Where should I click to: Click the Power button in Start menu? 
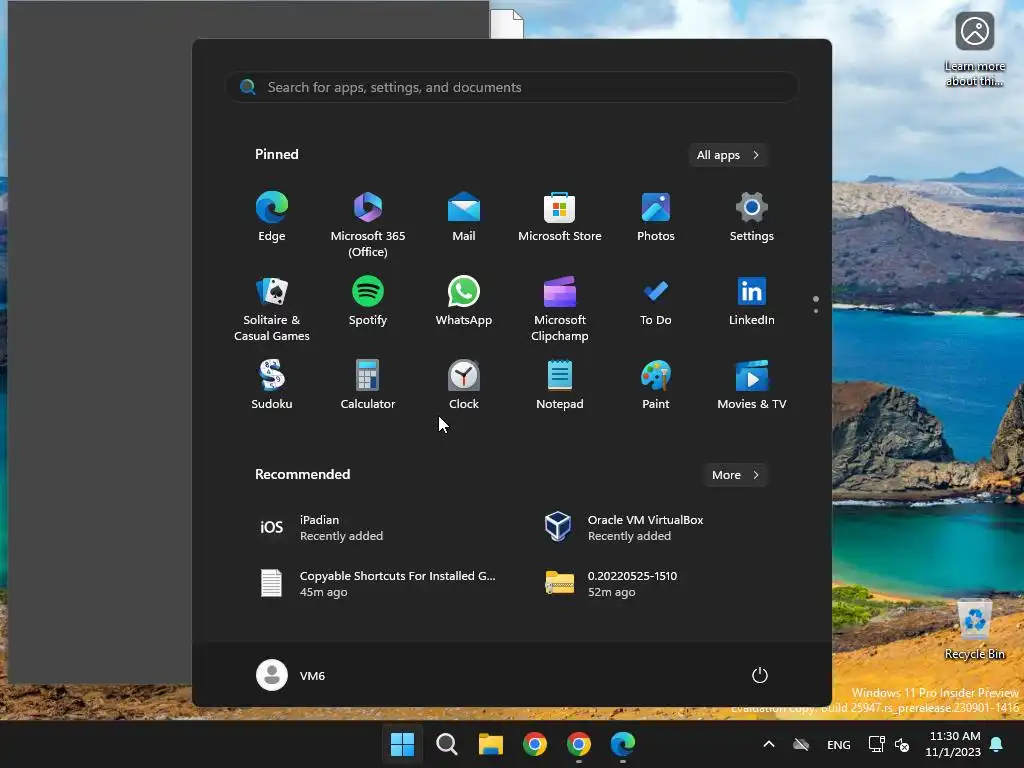[760, 675]
